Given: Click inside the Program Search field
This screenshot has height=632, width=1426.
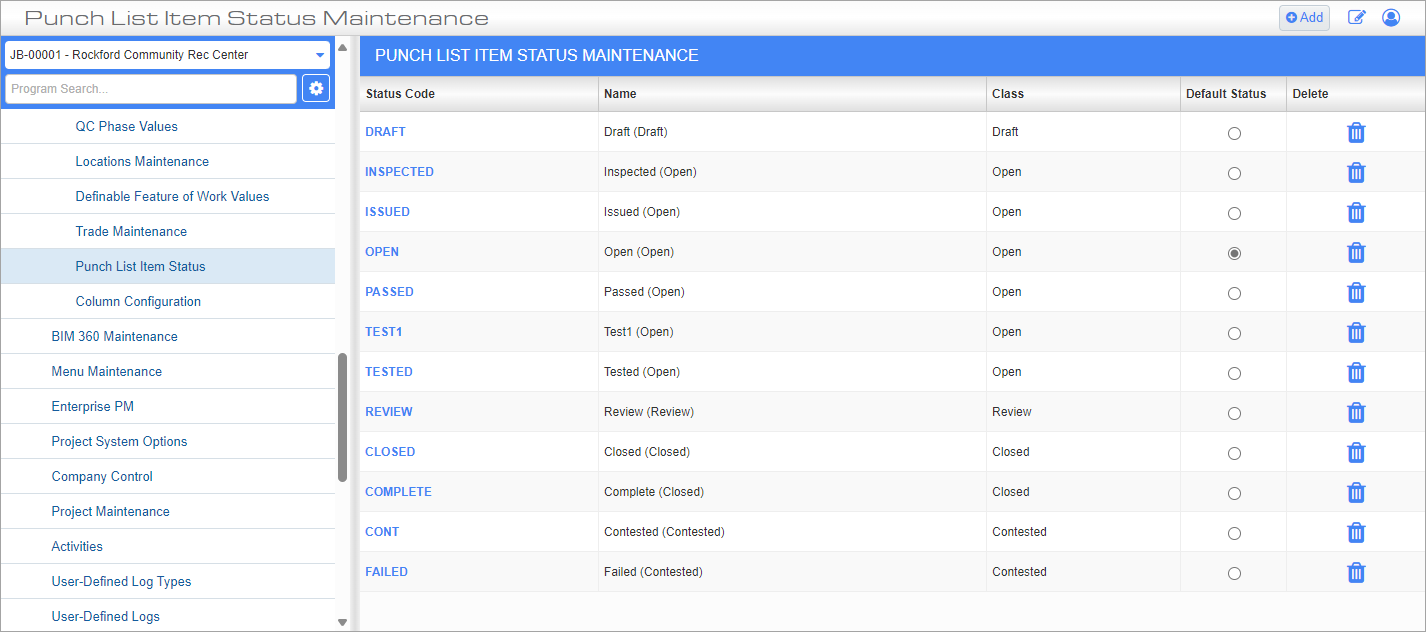Looking at the screenshot, I should 150,88.
